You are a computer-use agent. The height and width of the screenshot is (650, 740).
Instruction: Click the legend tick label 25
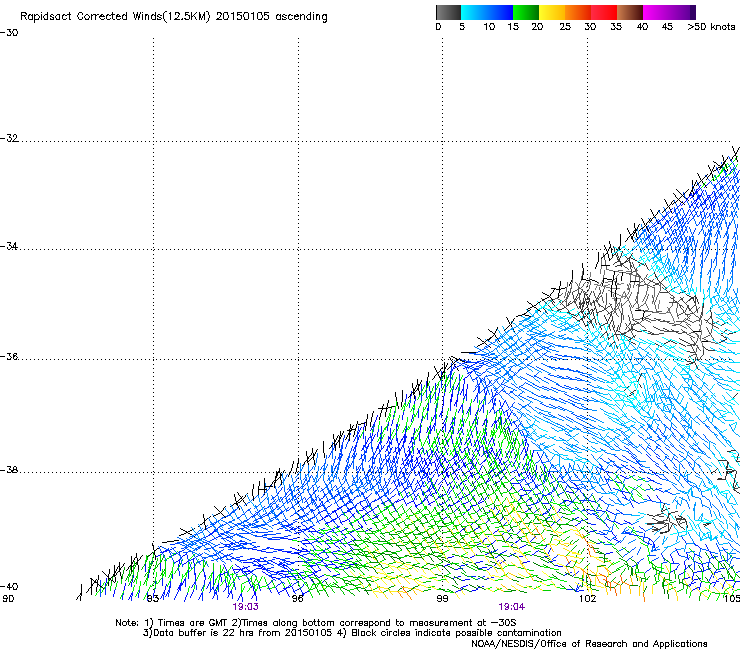565,27
